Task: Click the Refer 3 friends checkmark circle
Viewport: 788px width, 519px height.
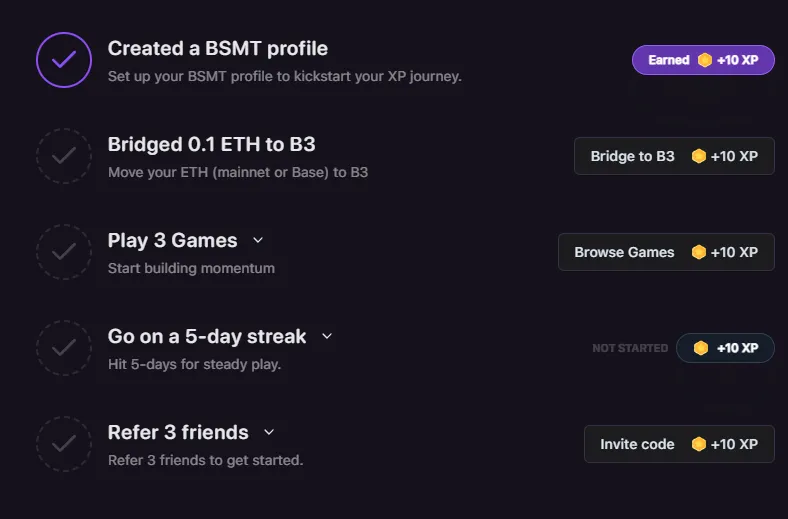Action: pyautogui.click(x=64, y=444)
